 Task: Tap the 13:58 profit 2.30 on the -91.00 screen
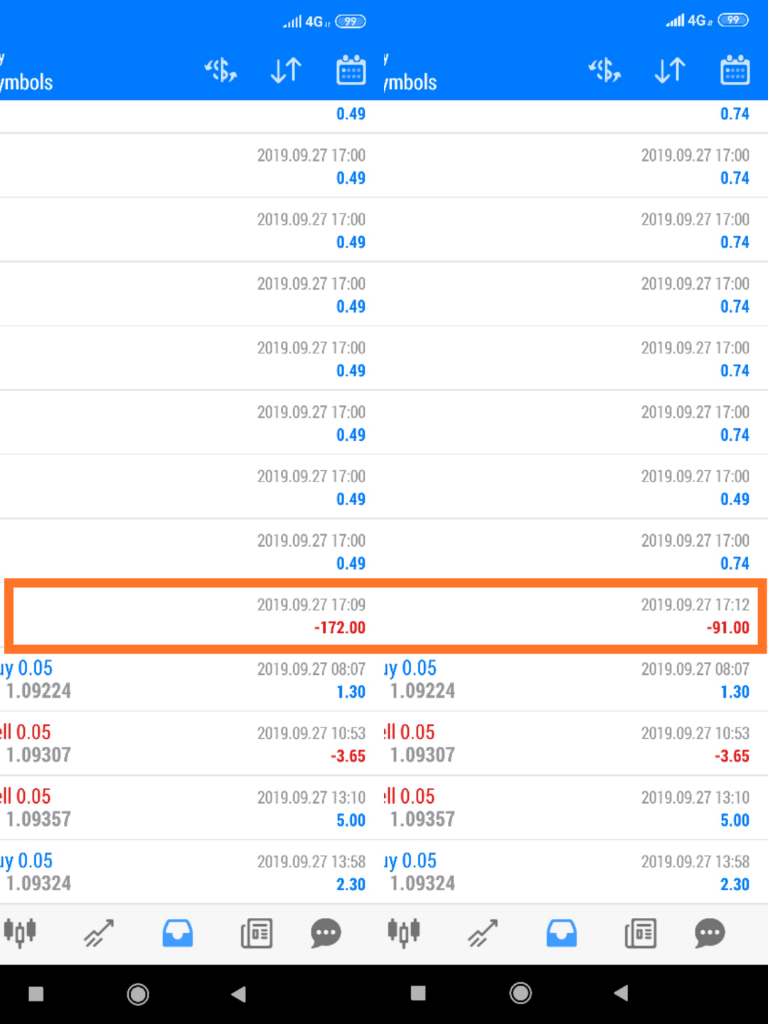click(735, 884)
